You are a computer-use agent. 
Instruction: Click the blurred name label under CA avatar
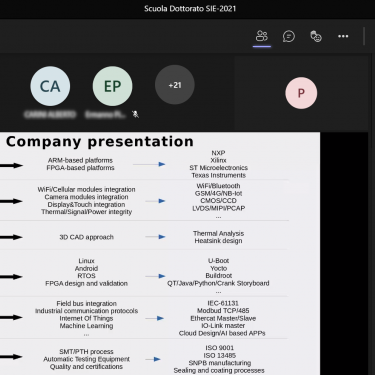(x=50, y=115)
